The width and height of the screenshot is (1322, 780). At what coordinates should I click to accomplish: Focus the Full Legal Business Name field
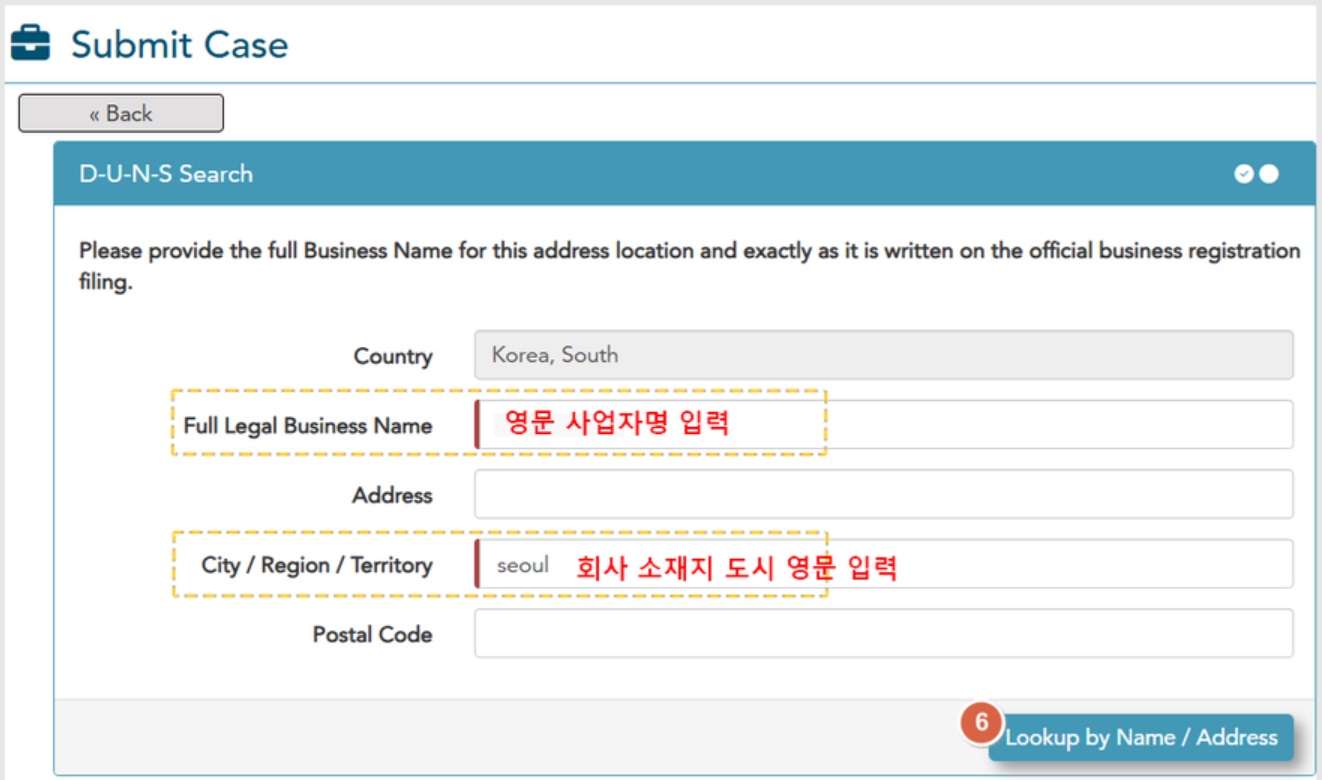pyautogui.click(x=884, y=424)
